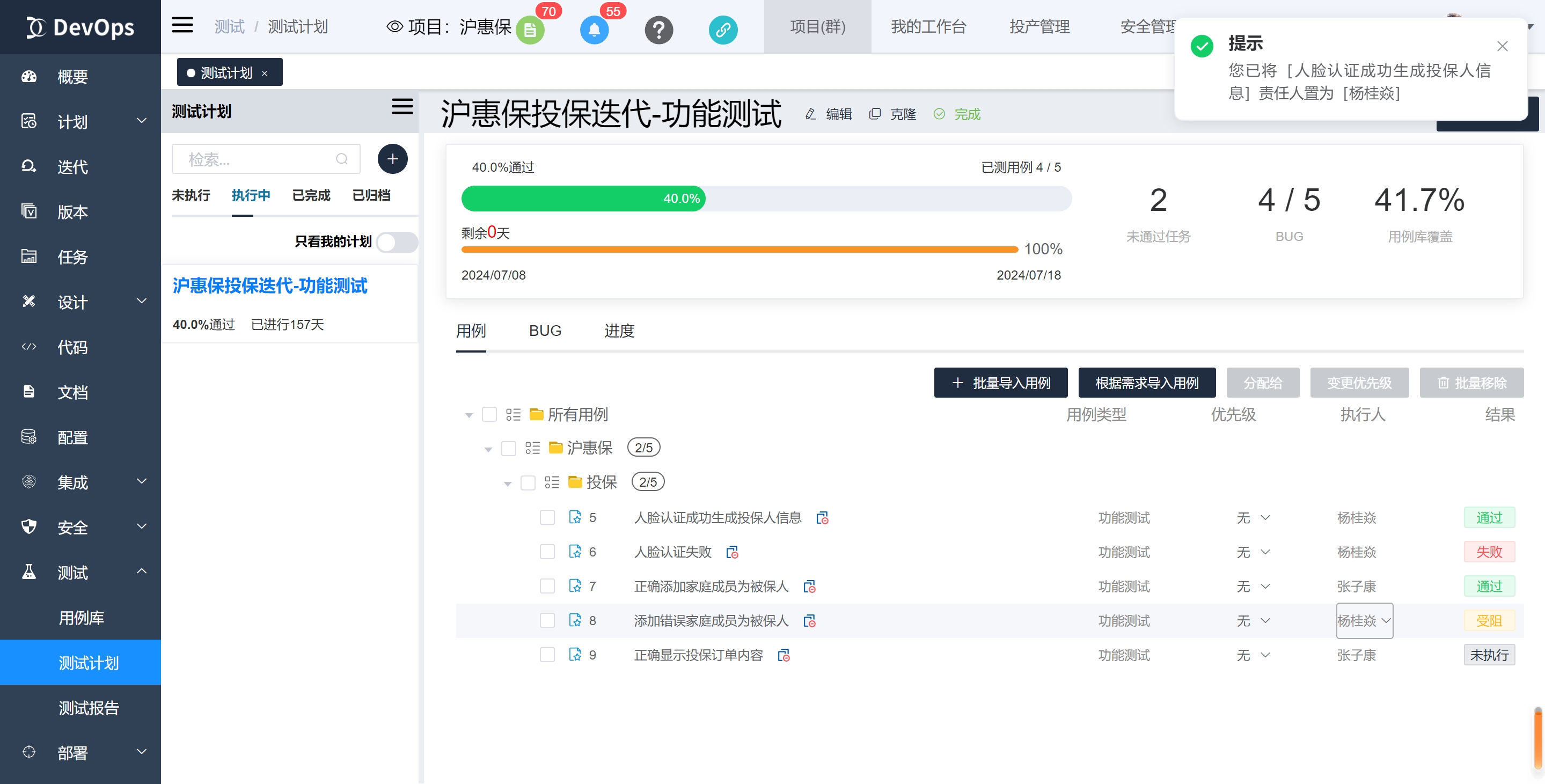Open executor dropdown 杨桂焱 for case 8

tap(1364, 621)
